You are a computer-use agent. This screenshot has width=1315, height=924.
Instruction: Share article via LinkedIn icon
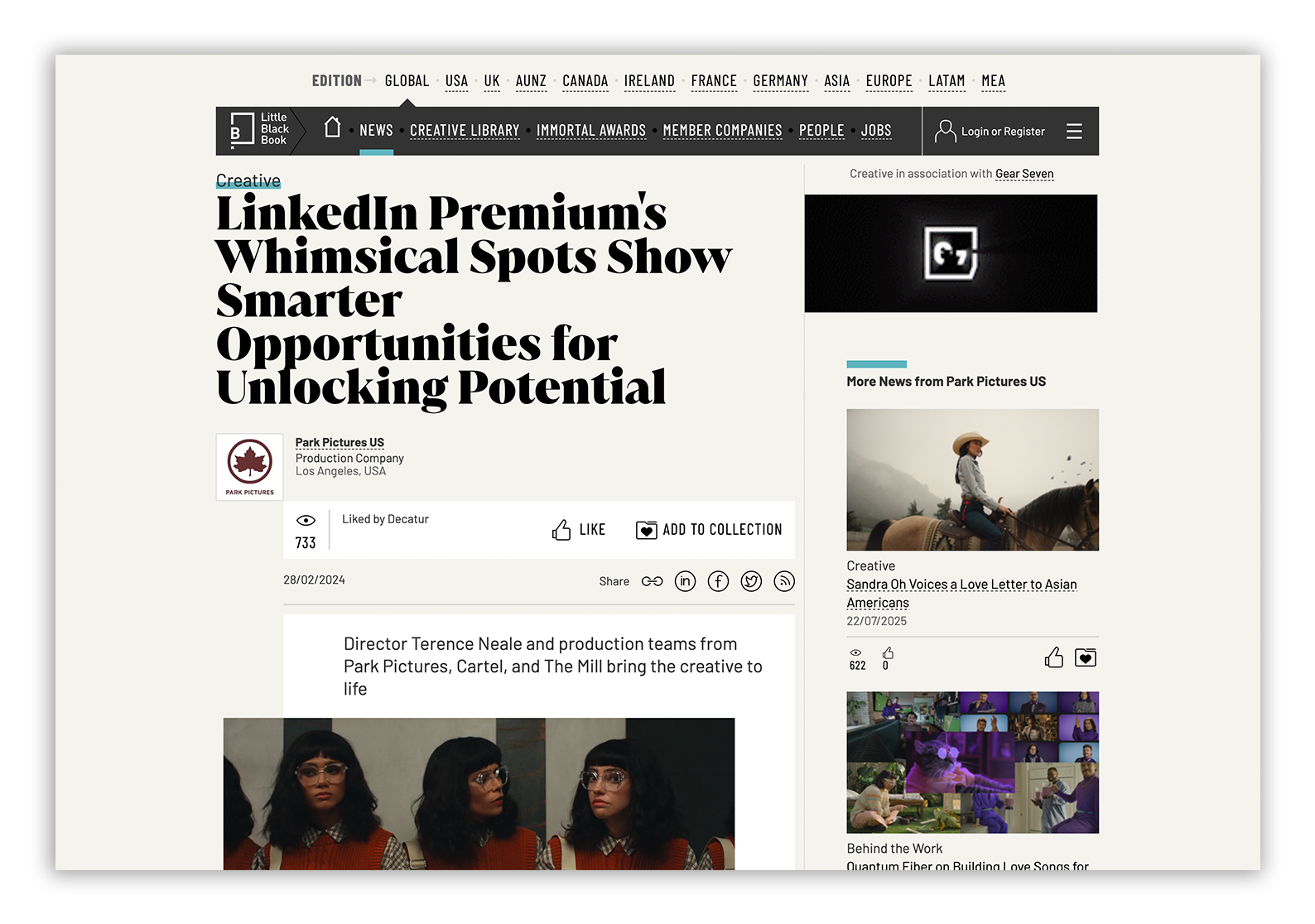pos(685,581)
